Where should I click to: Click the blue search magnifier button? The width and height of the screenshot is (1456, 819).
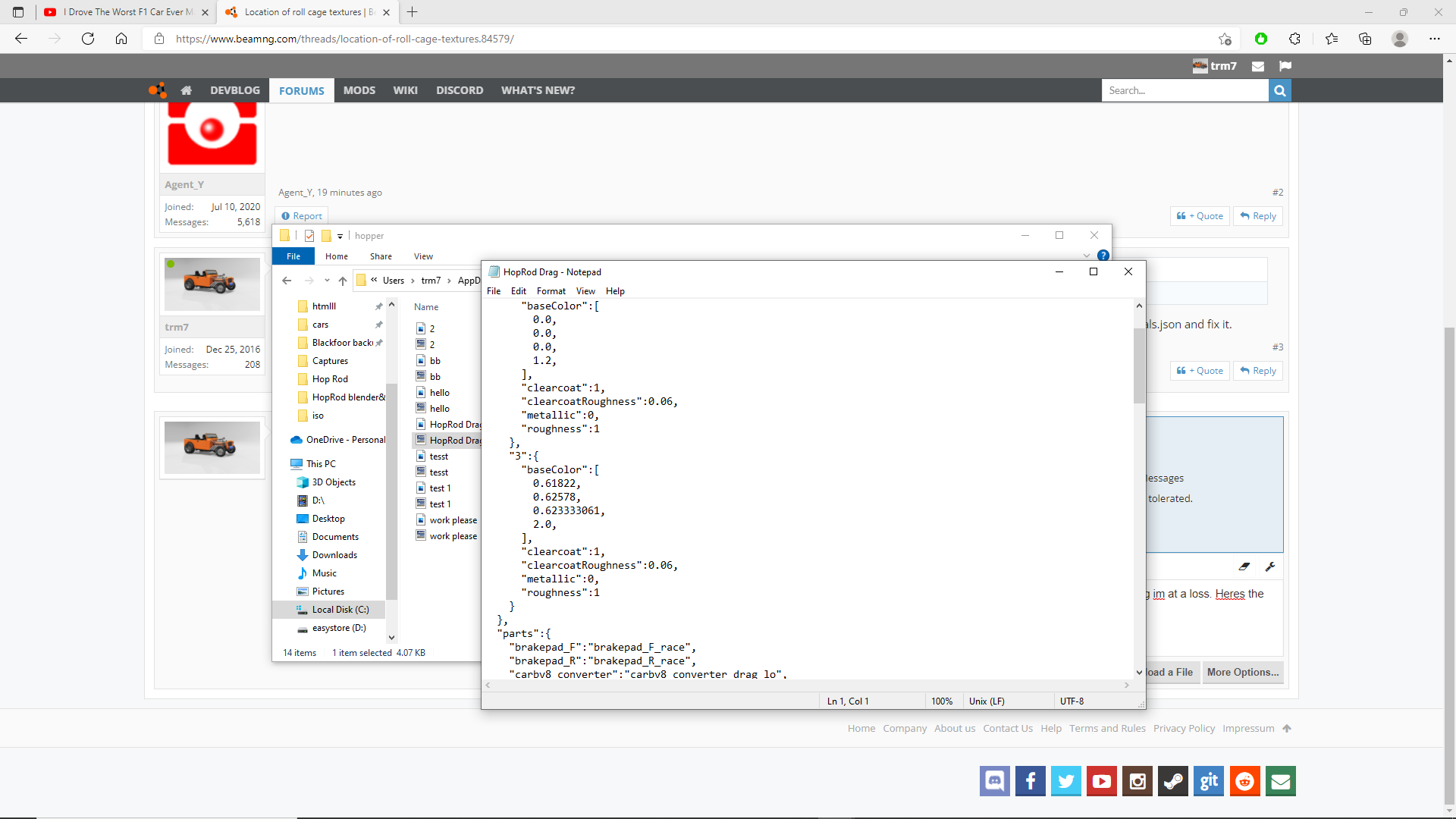[1280, 90]
